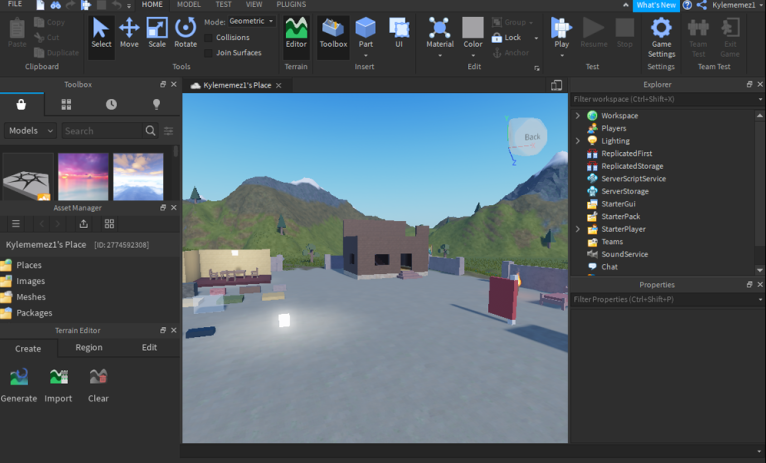Click the Toolbox search magnifier
Screen dimensions: 766x463
click(150, 130)
